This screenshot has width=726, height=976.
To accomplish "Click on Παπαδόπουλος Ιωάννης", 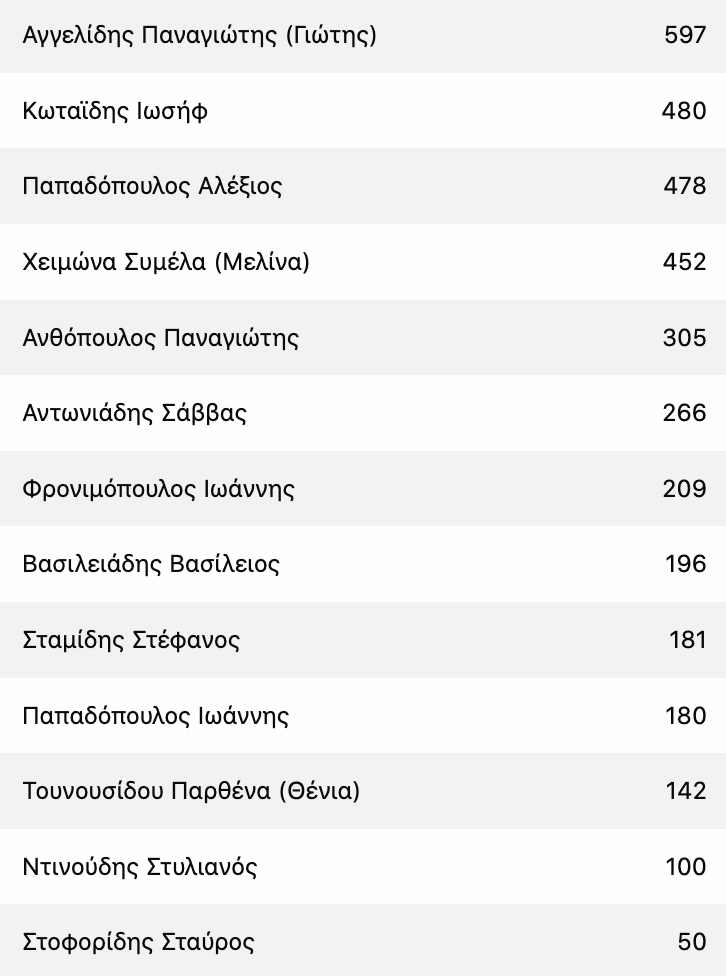I will (x=156, y=716).
